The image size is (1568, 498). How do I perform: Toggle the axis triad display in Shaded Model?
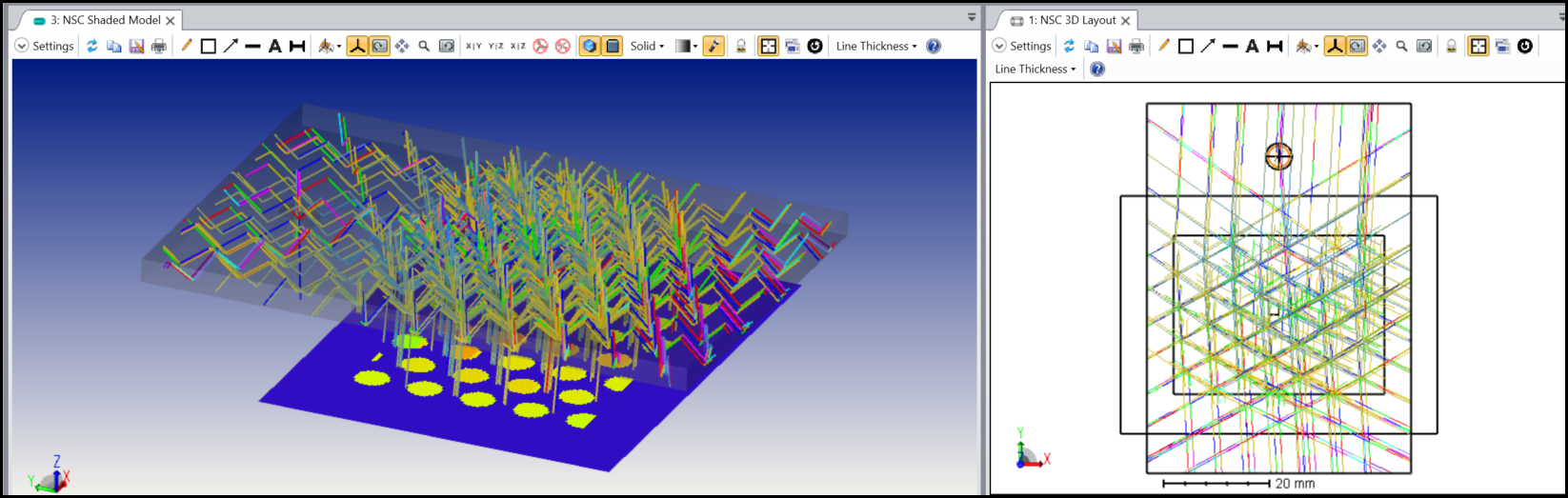(357, 46)
